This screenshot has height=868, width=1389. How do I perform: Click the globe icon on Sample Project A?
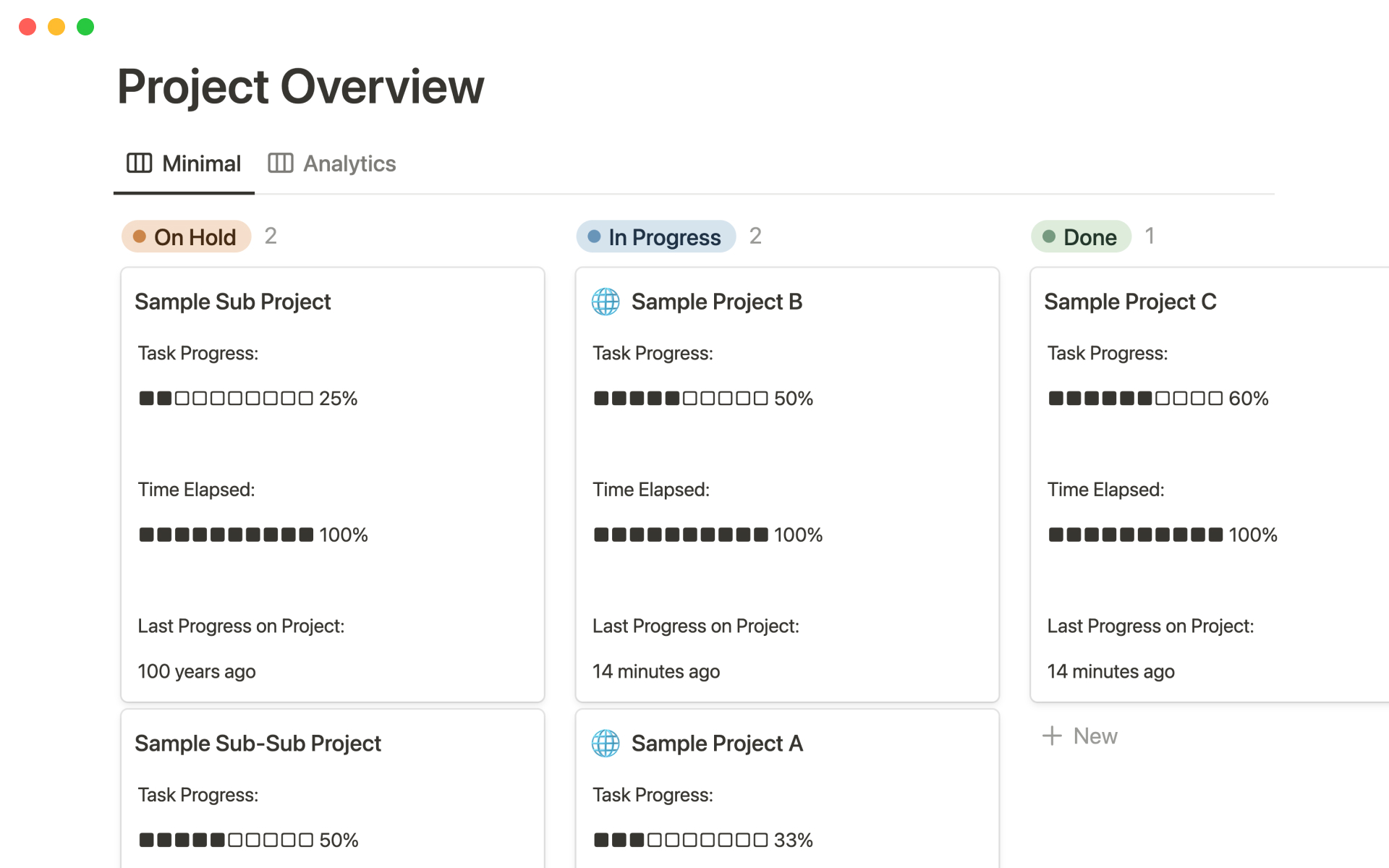pyautogui.click(x=606, y=743)
